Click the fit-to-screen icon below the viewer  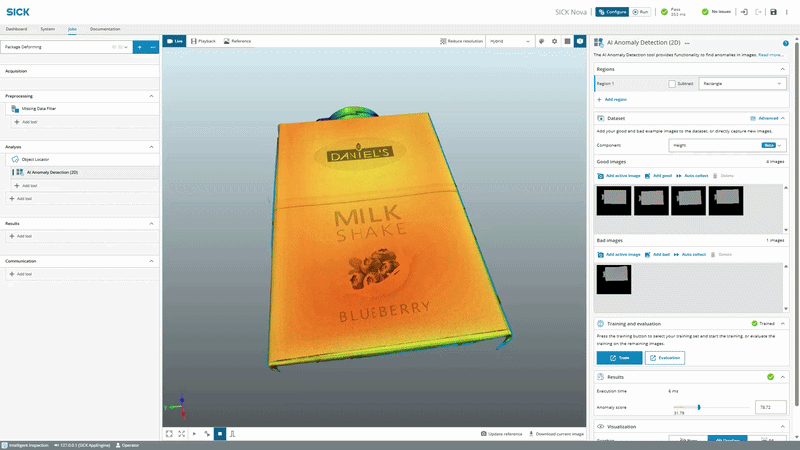coord(169,434)
